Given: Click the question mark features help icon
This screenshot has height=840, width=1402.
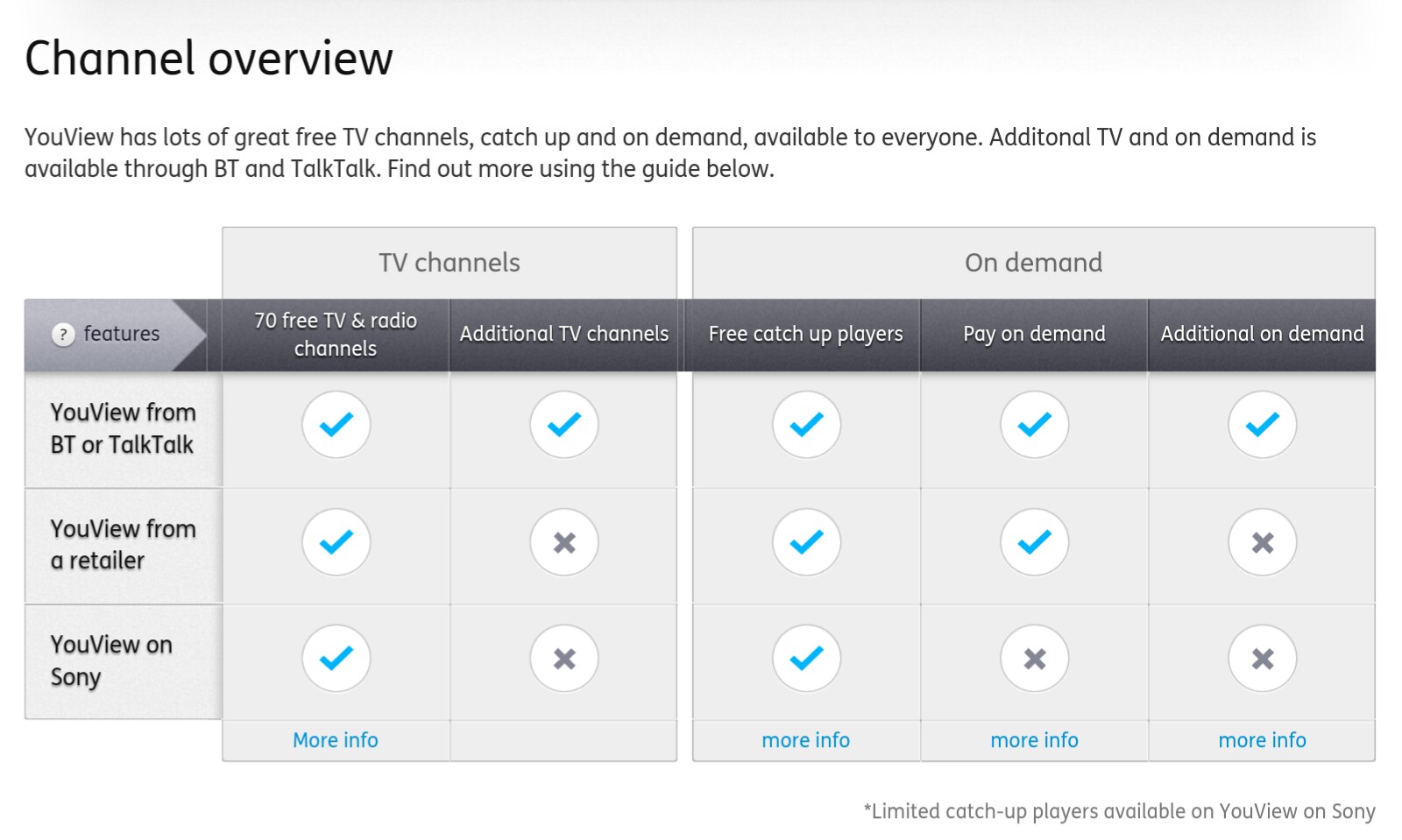Looking at the screenshot, I should (x=63, y=335).
